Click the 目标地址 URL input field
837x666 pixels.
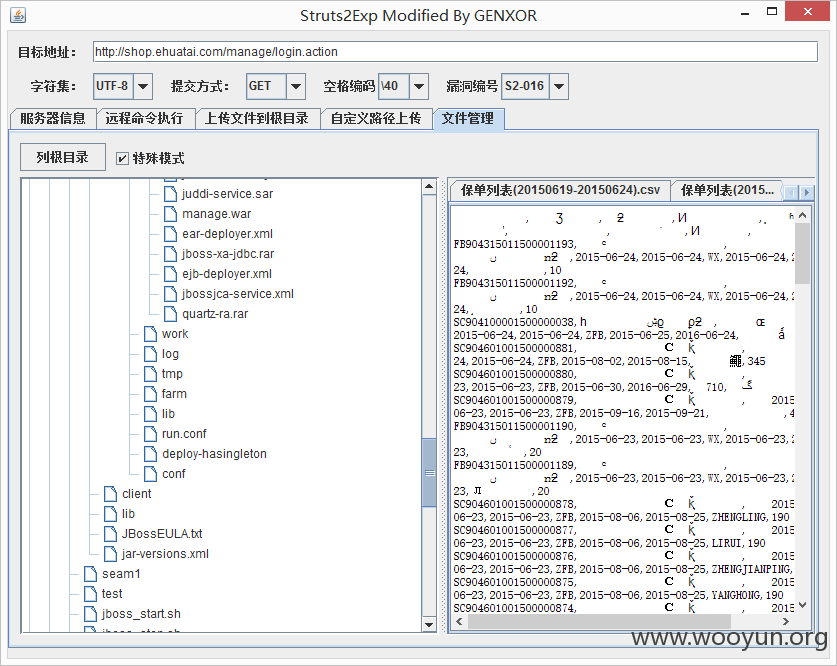(455, 52)
